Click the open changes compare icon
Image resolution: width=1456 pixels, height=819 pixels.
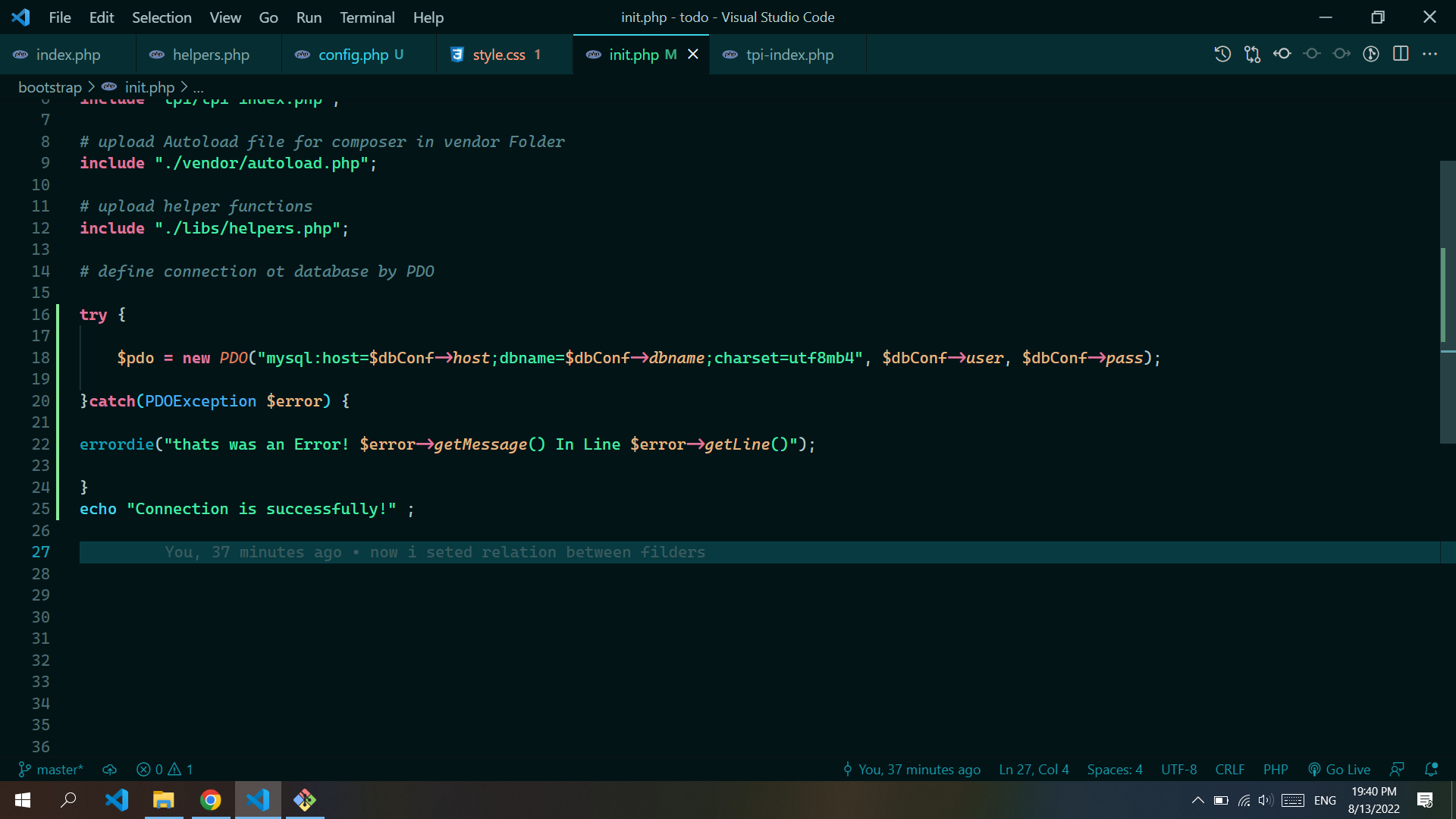[x=1252, y=54]
